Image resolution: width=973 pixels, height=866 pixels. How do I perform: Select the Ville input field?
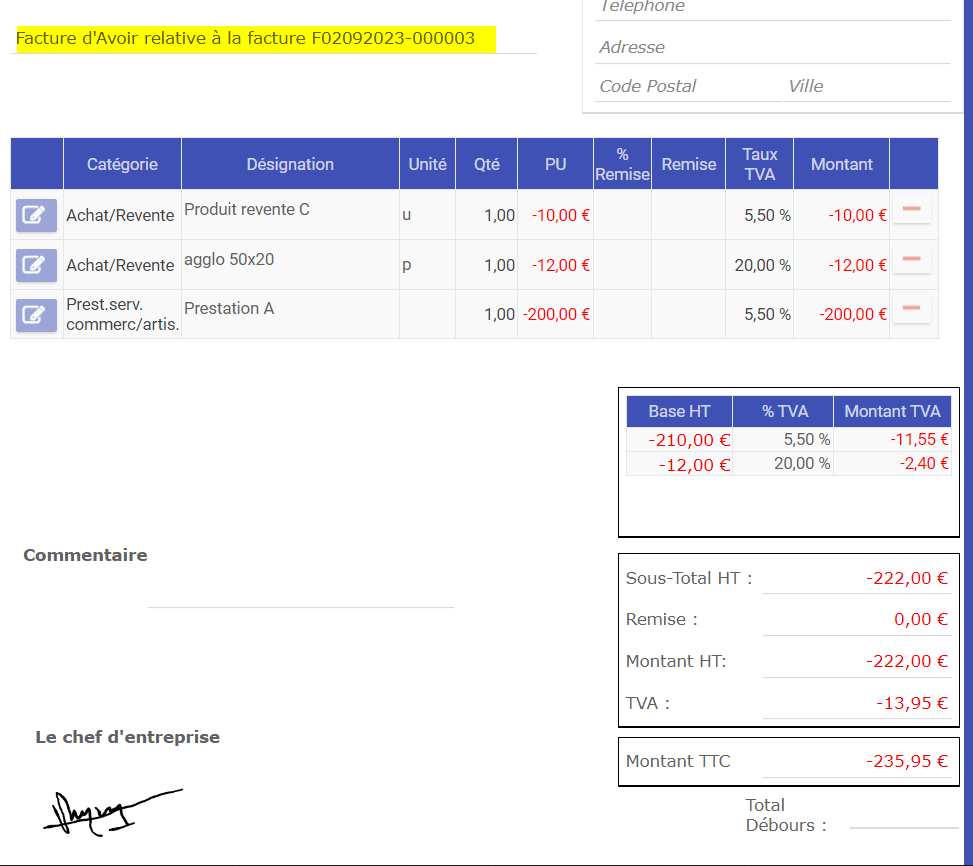tap(866, 87)
